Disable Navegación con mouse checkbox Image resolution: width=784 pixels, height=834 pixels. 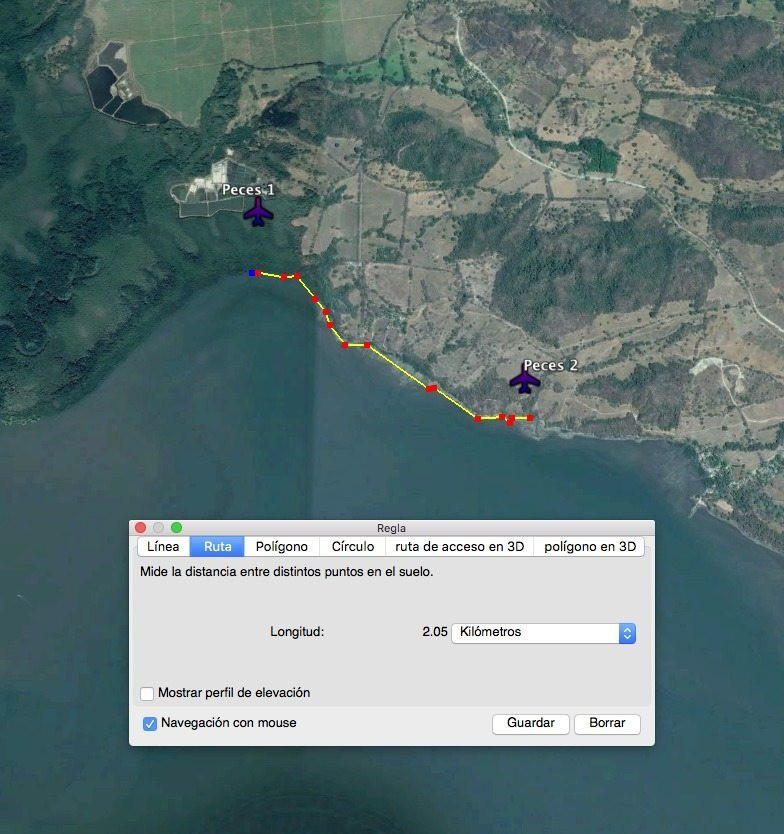pos(149,723)
